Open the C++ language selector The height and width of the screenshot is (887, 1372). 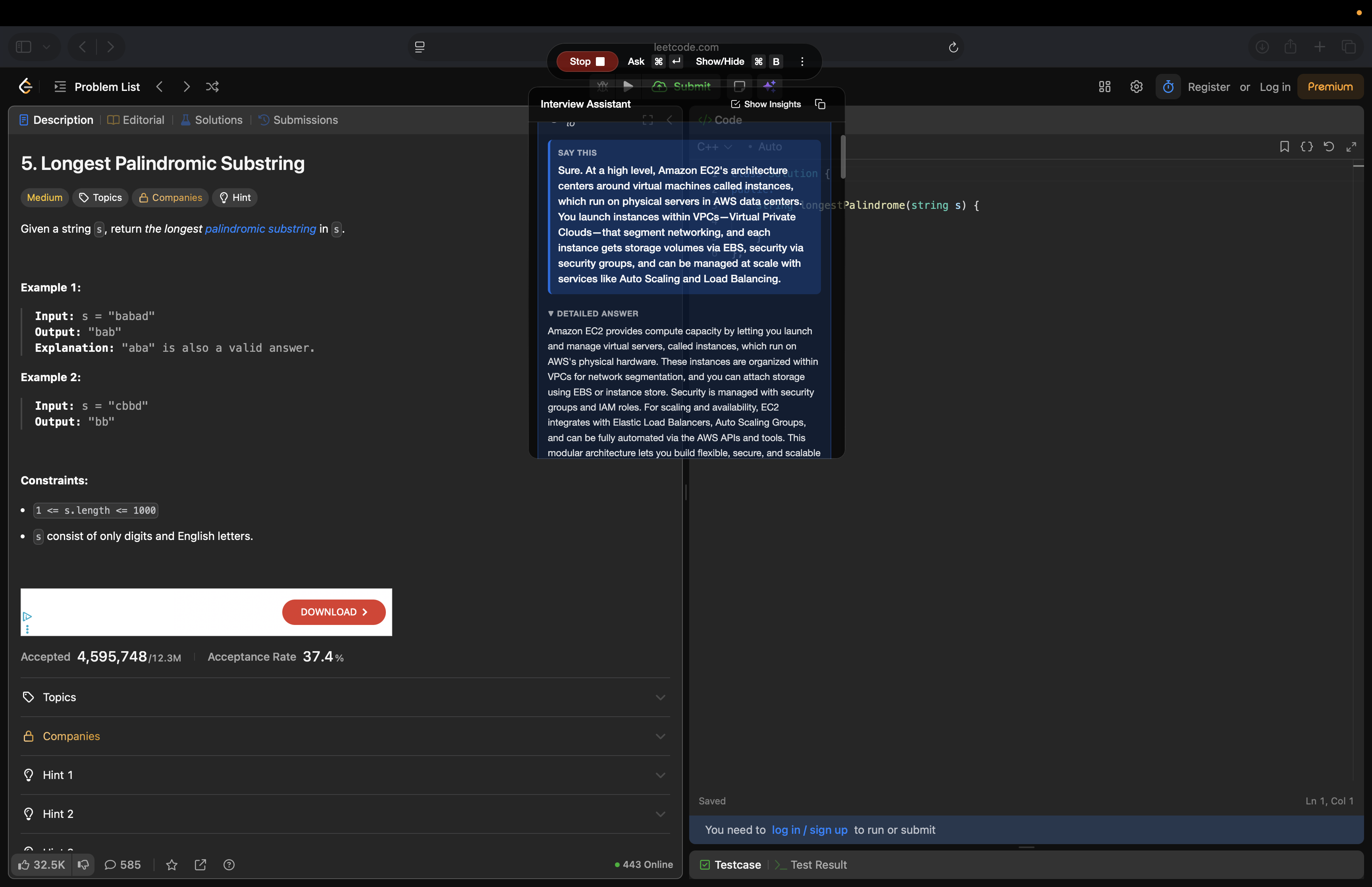(713, 147)
